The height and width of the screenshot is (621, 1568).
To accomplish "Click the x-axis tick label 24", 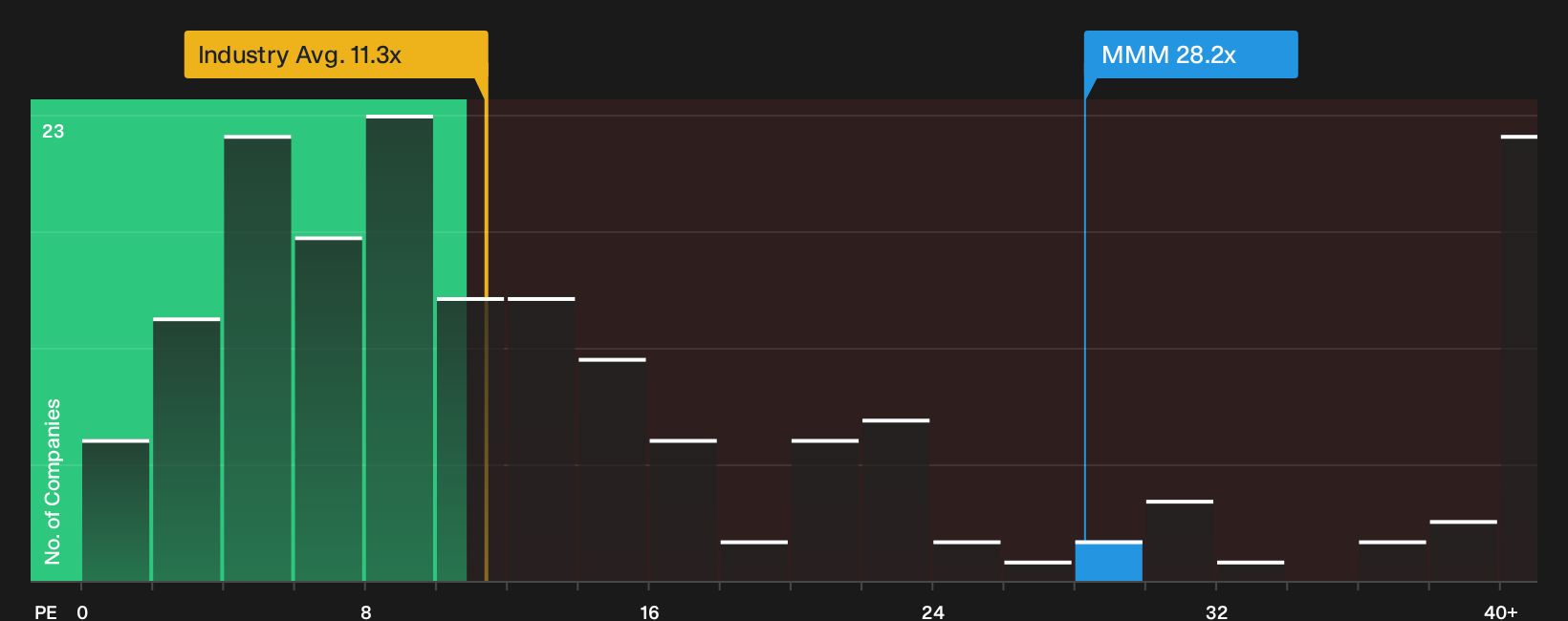I will [x=933, y=611].
